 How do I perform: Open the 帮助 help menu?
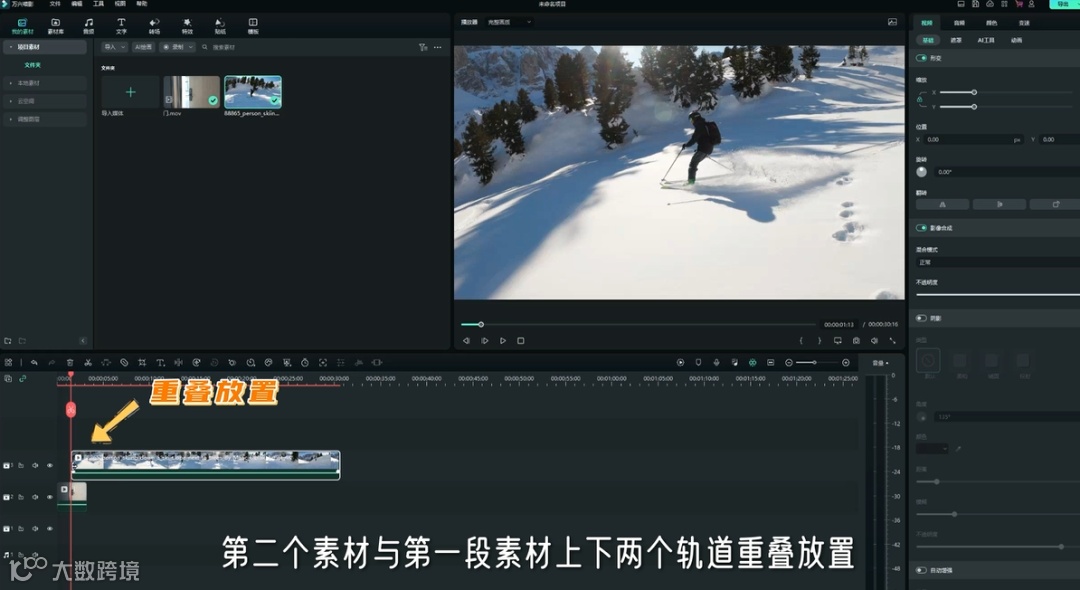[142, 4]
